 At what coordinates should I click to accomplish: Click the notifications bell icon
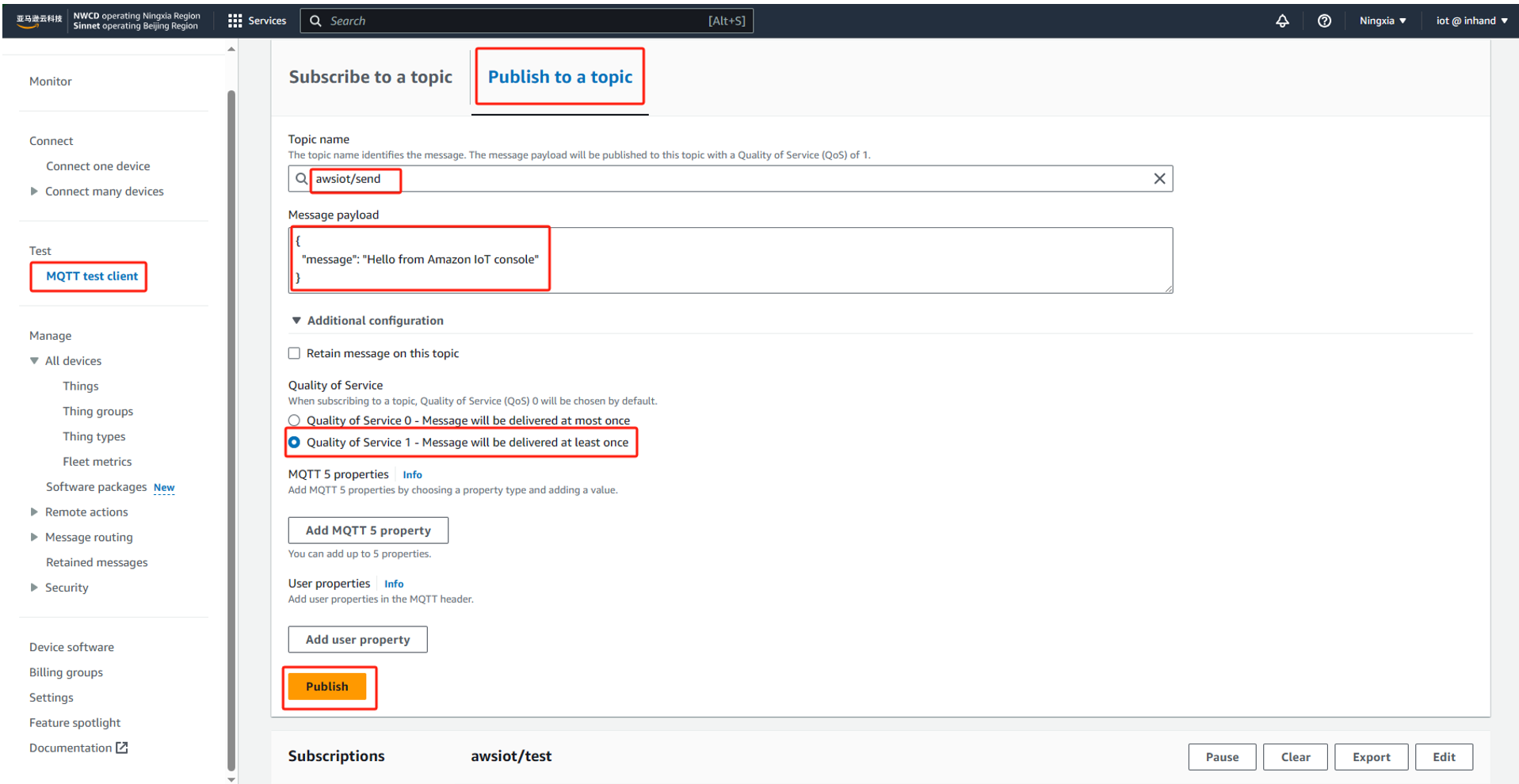pyautogui.click(x=1281, y=21)
